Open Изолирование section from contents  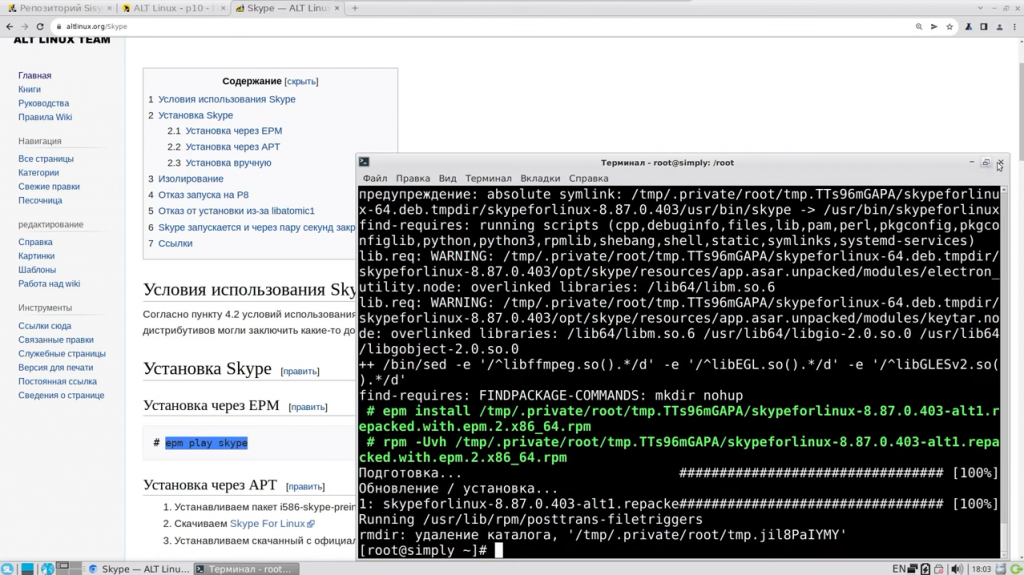[x=191, y=179]
